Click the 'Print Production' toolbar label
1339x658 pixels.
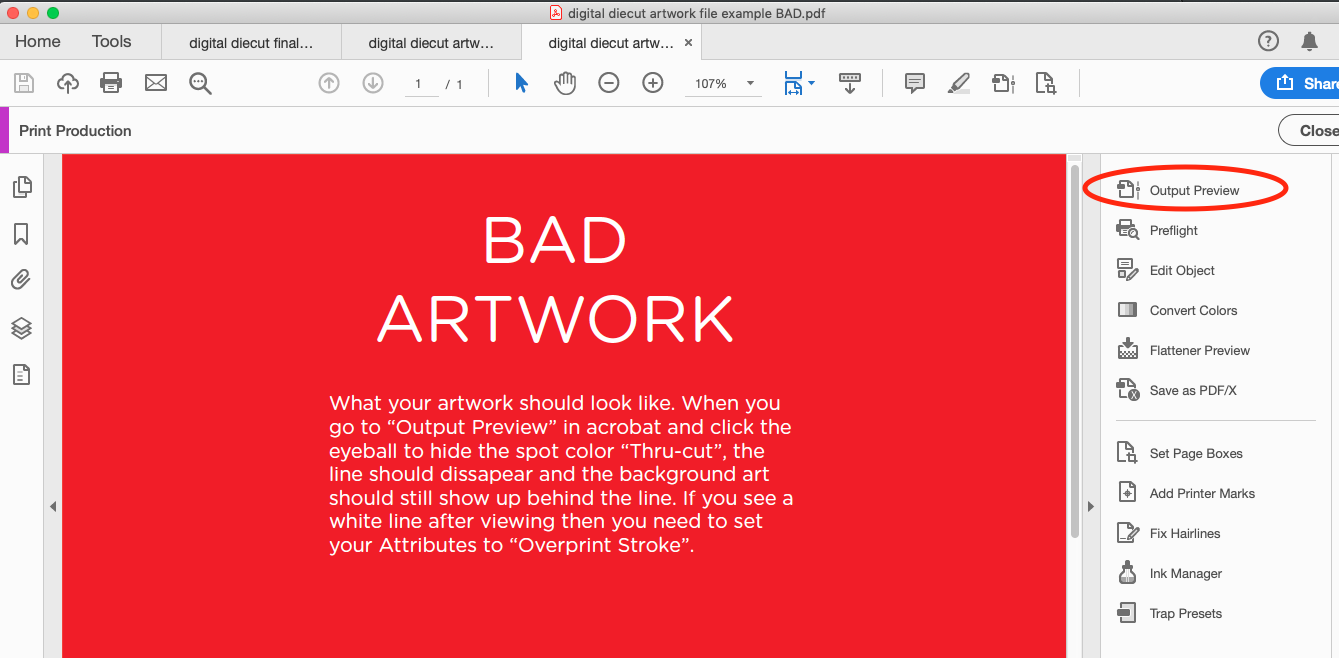click(75, 130)
